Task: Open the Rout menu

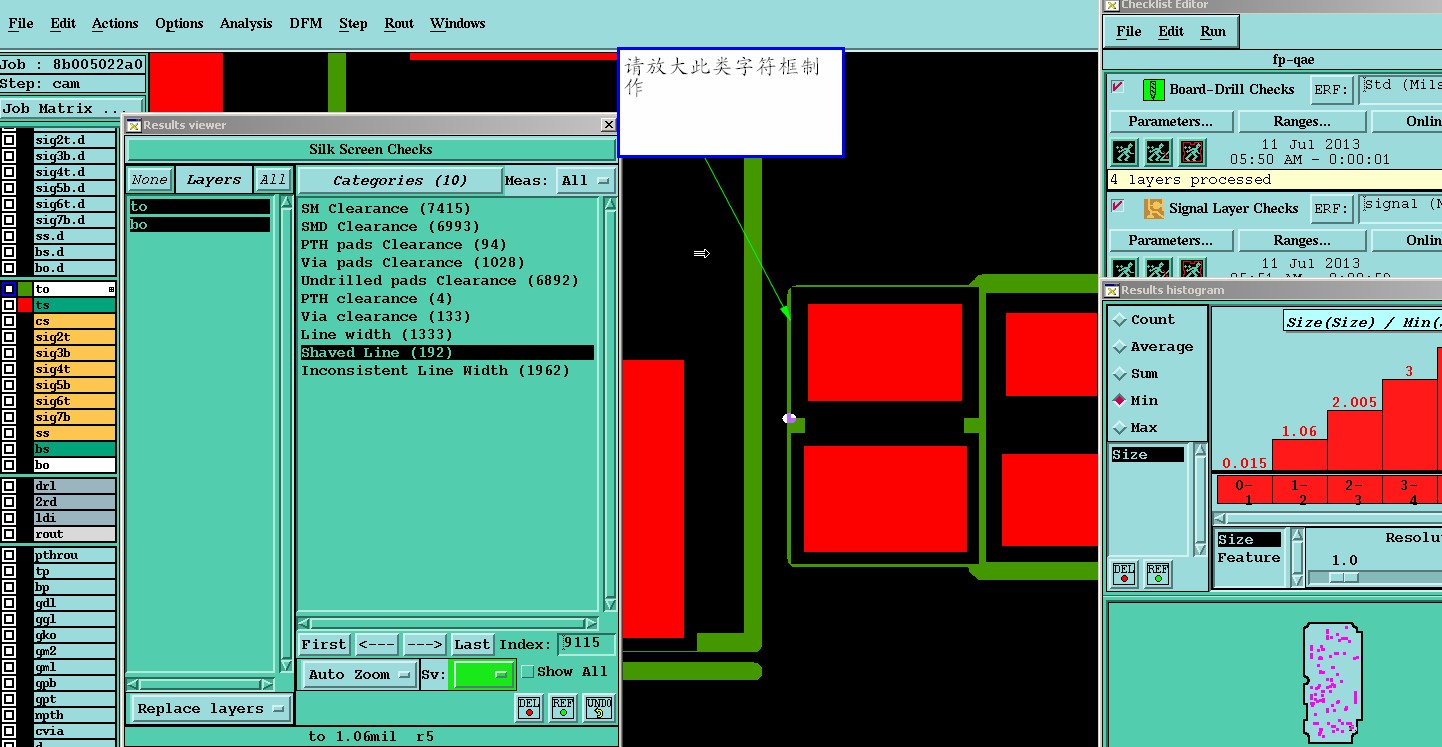Action: tap(399, 23)
